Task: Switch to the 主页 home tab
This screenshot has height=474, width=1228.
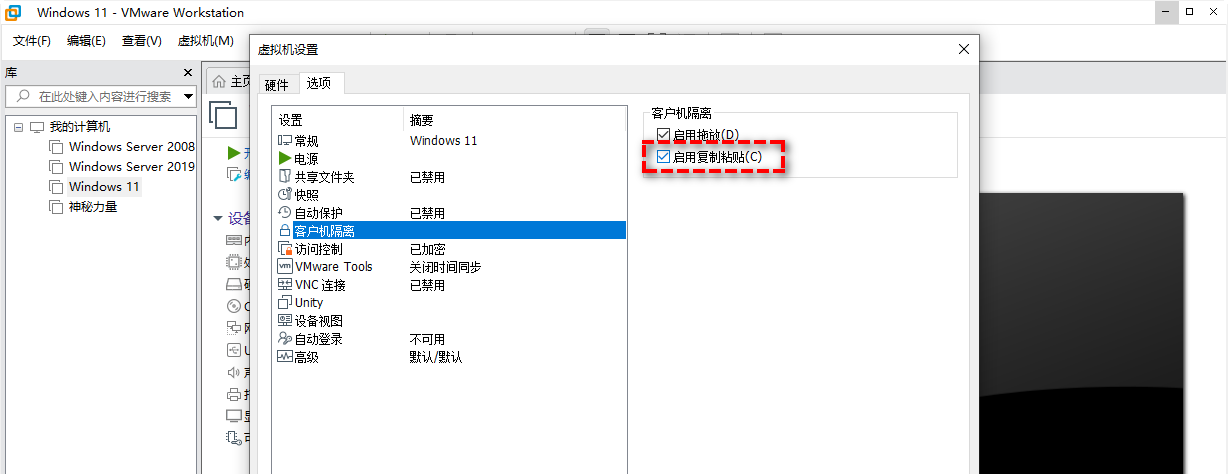Action: [x=231, y=82]
